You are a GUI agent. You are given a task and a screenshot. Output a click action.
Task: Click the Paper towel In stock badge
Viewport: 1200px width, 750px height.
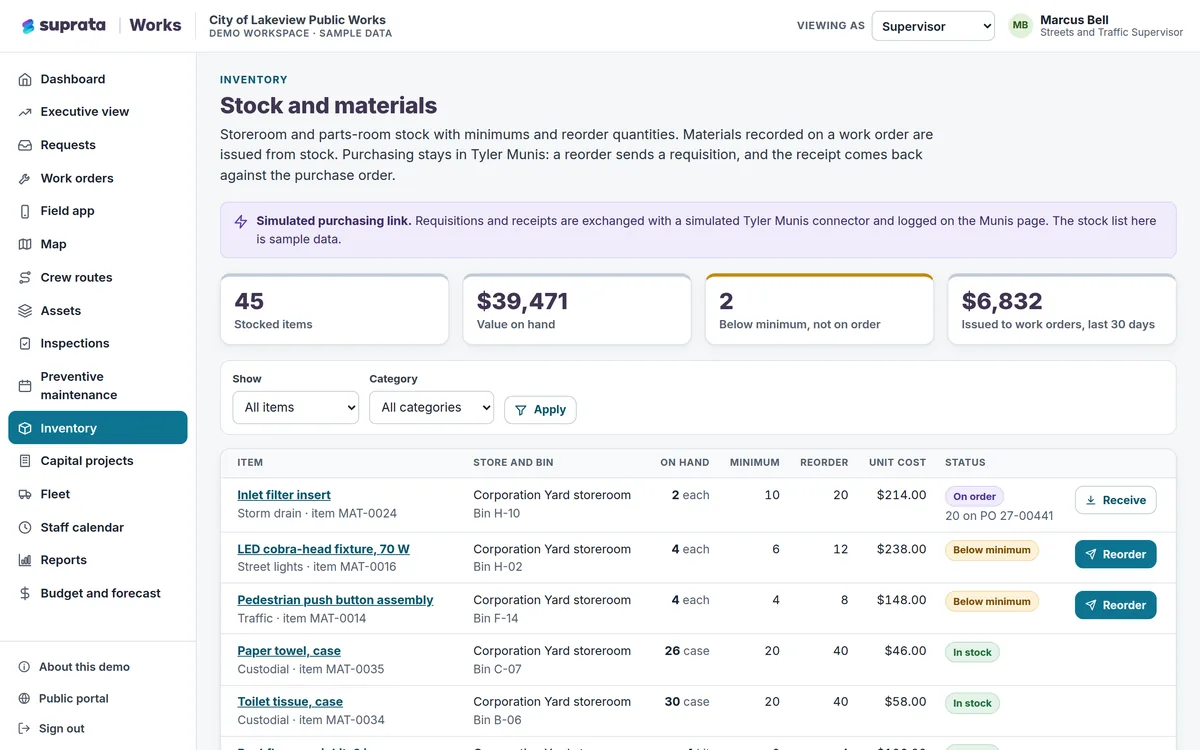pyautogui.click(x=972, y=653)
